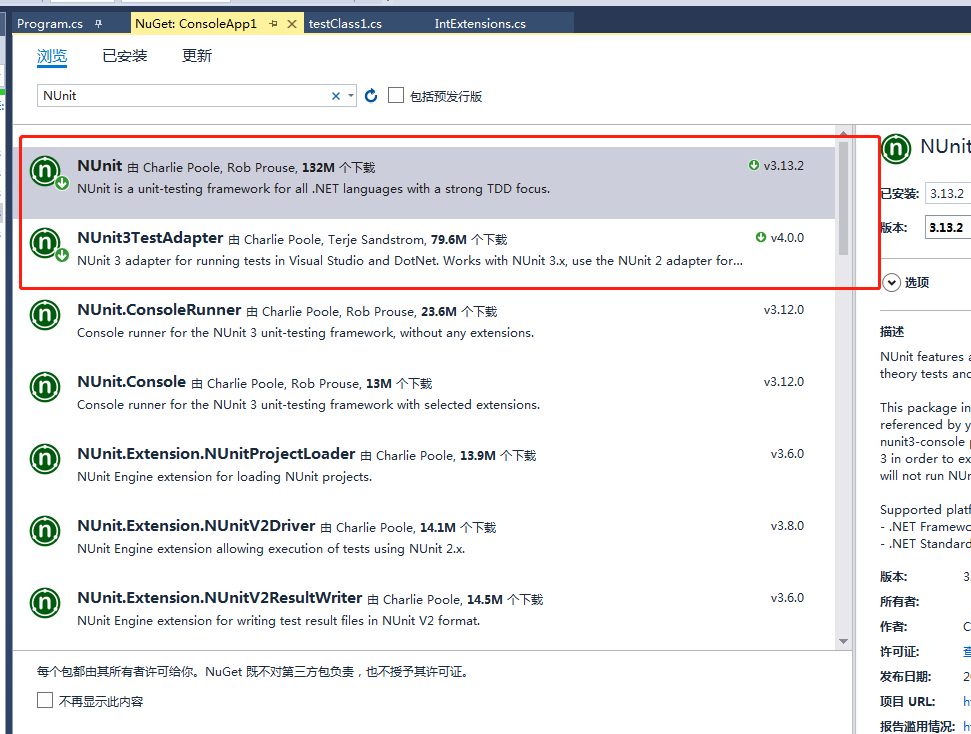Click the 描述 heading in details pane
The height and width of the screenshot is (734, 971).
coord(892,332)
